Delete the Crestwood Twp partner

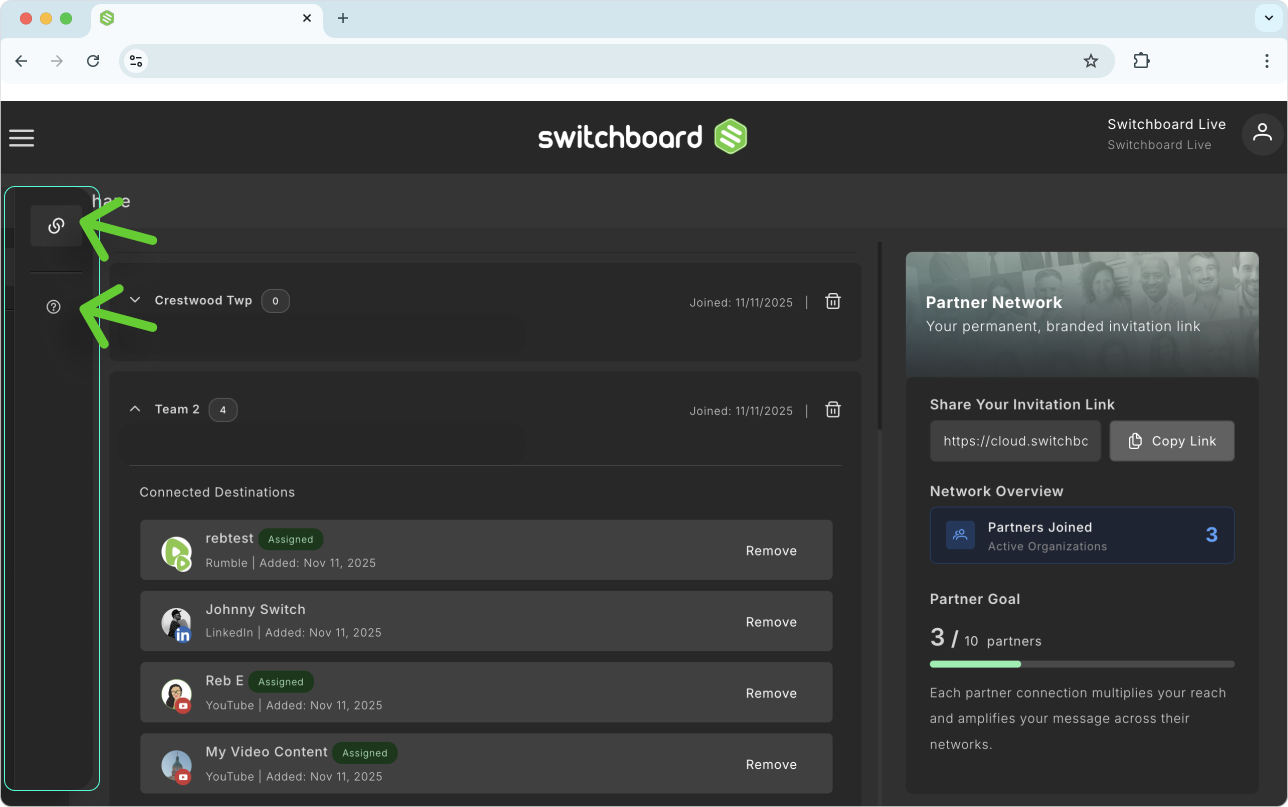(x=833, y=301)
